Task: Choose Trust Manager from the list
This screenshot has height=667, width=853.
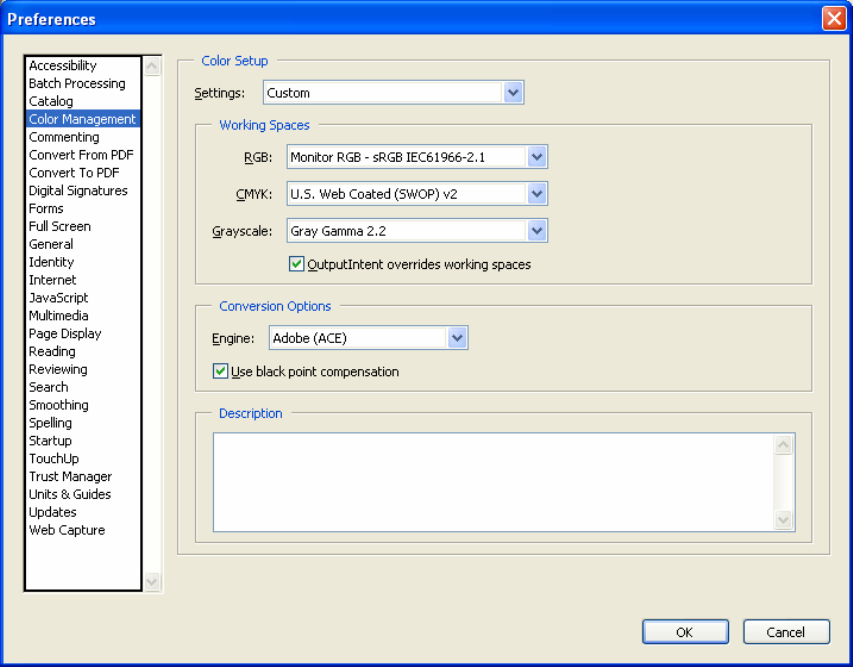Action: coord(70,477)
